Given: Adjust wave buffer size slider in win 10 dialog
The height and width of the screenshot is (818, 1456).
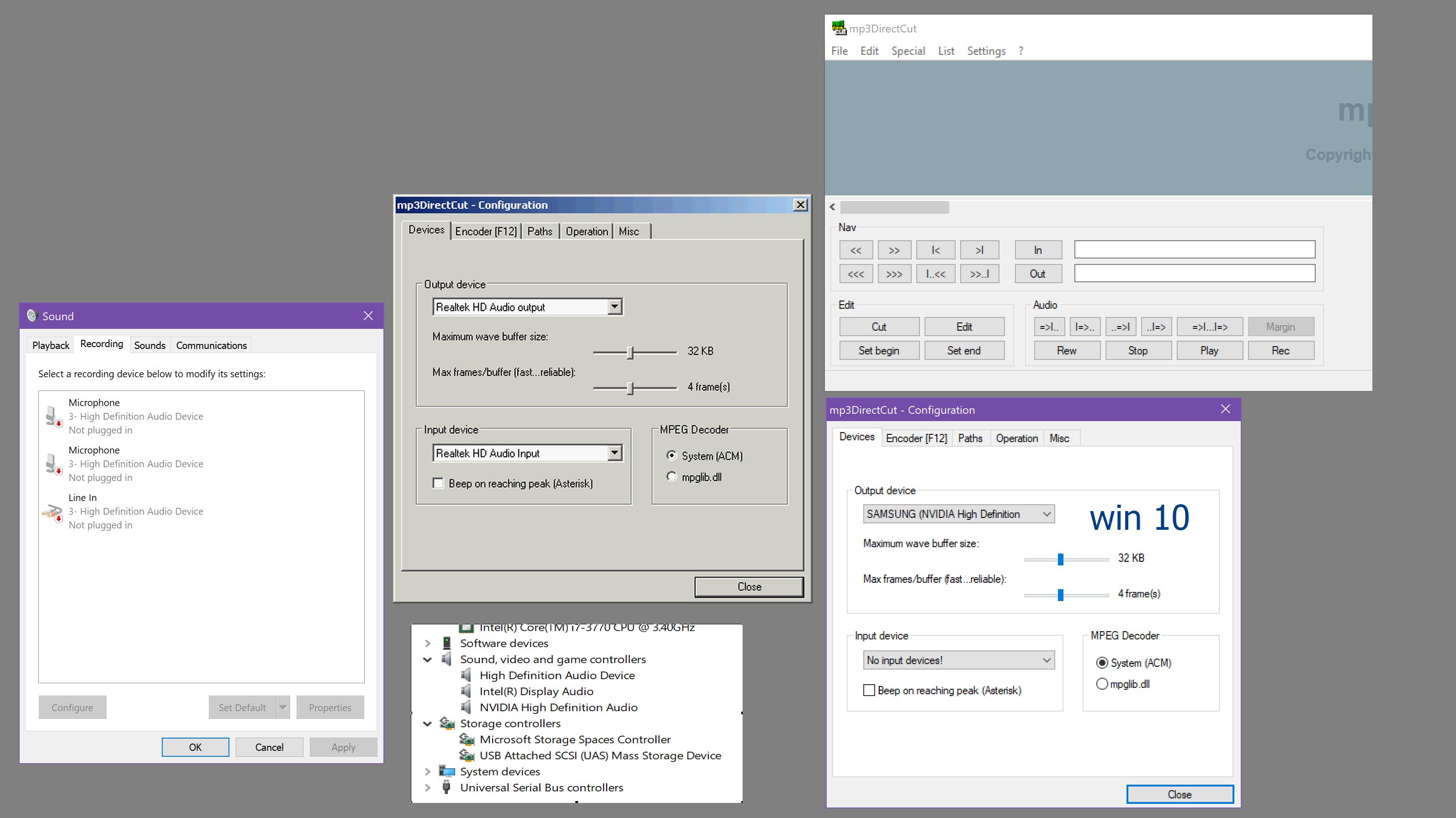Looking at the screenshot, I should click(1060, 559).
